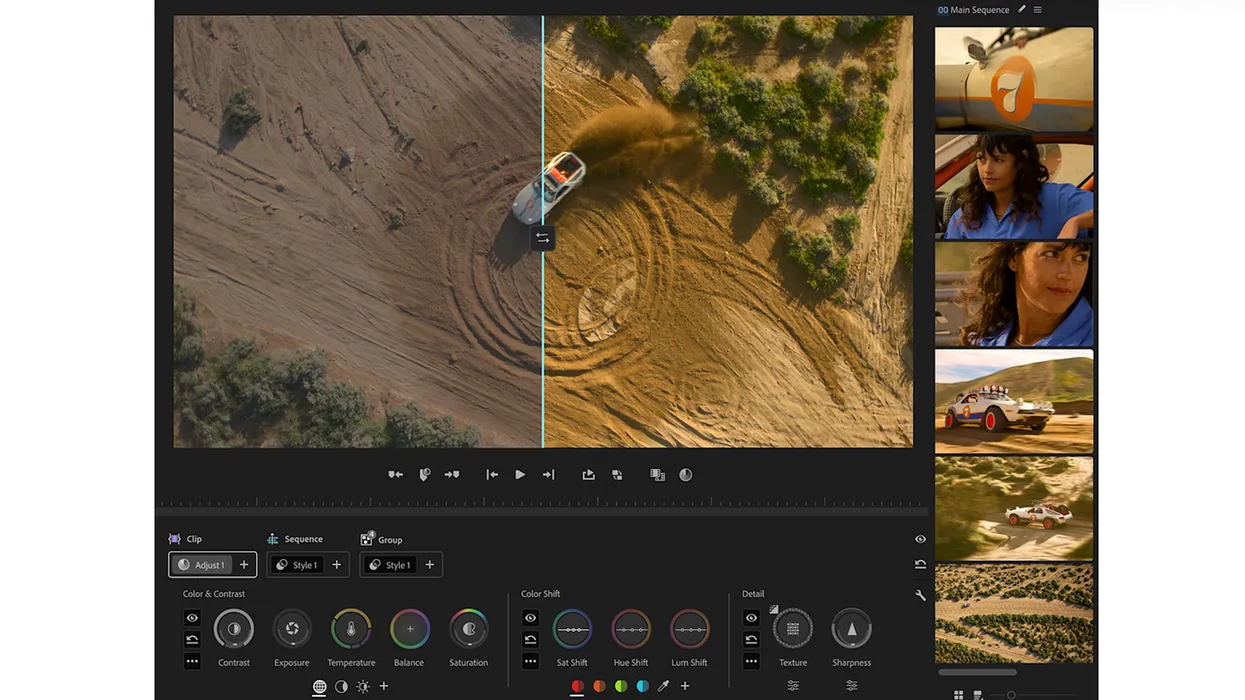1245x700 pixels.
Task: Select the red Color Shift swatch
Action: pos(577,686)
